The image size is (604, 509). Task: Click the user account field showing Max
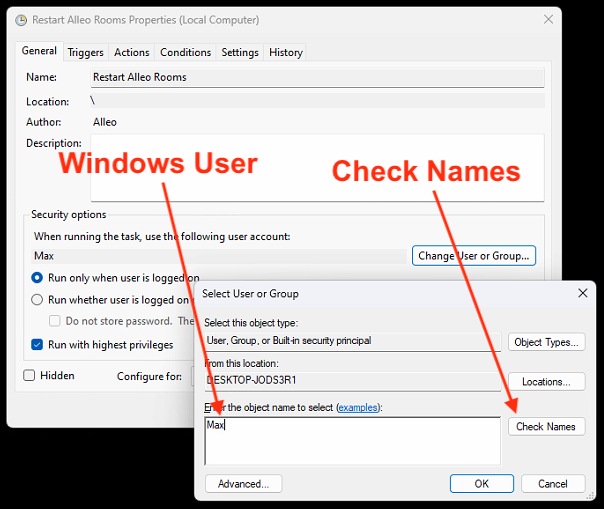[219, 256]
